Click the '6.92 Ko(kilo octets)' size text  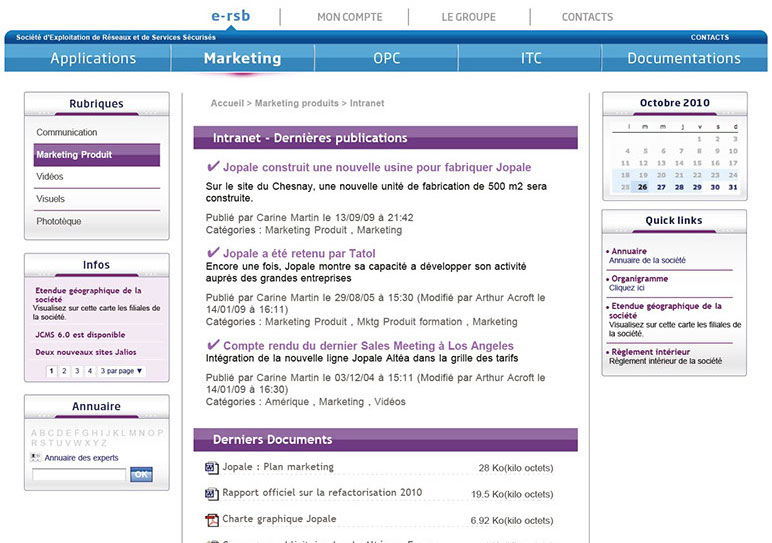tap(512, 521)
